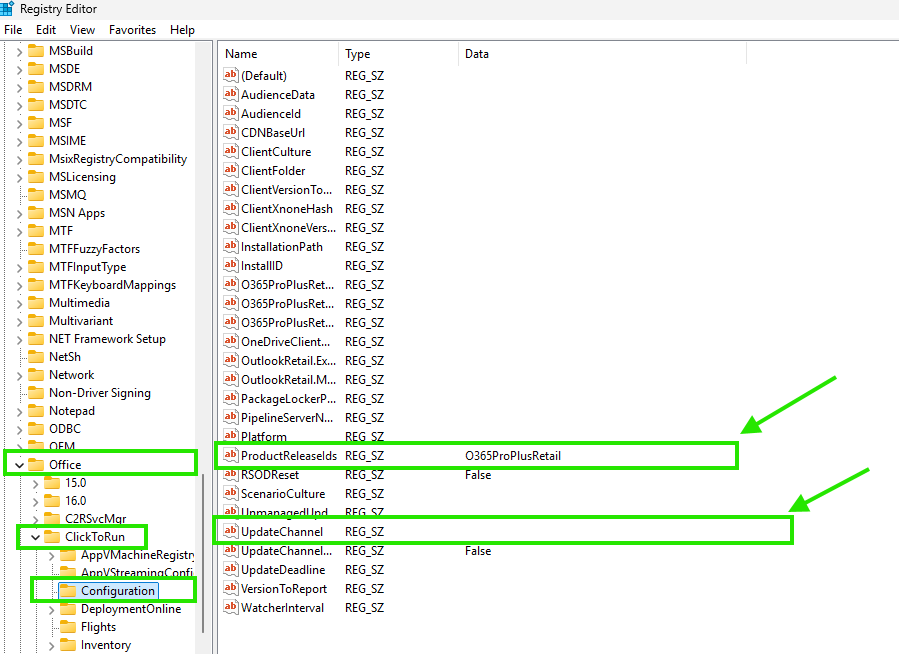This screenshot has height=654, width=899.
Task: Select the Multivariant key
Action: pos(81,320)
